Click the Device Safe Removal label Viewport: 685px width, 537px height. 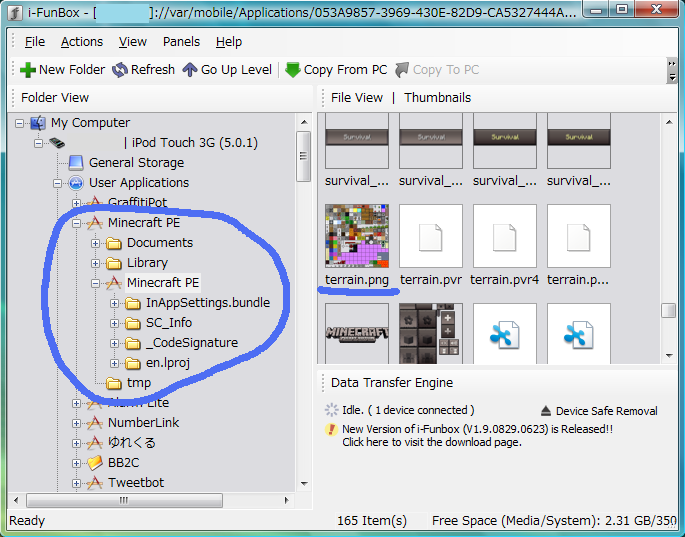pos(606,411)
